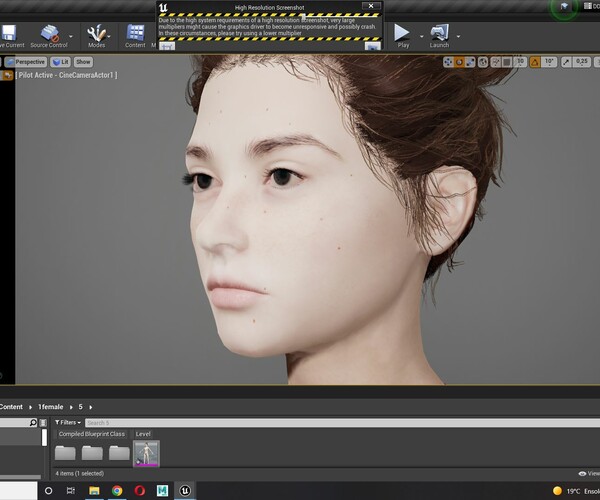This screenshot has height=500, width=600.
Task: Select the first folder in content browser
Action: coord(65,453)
